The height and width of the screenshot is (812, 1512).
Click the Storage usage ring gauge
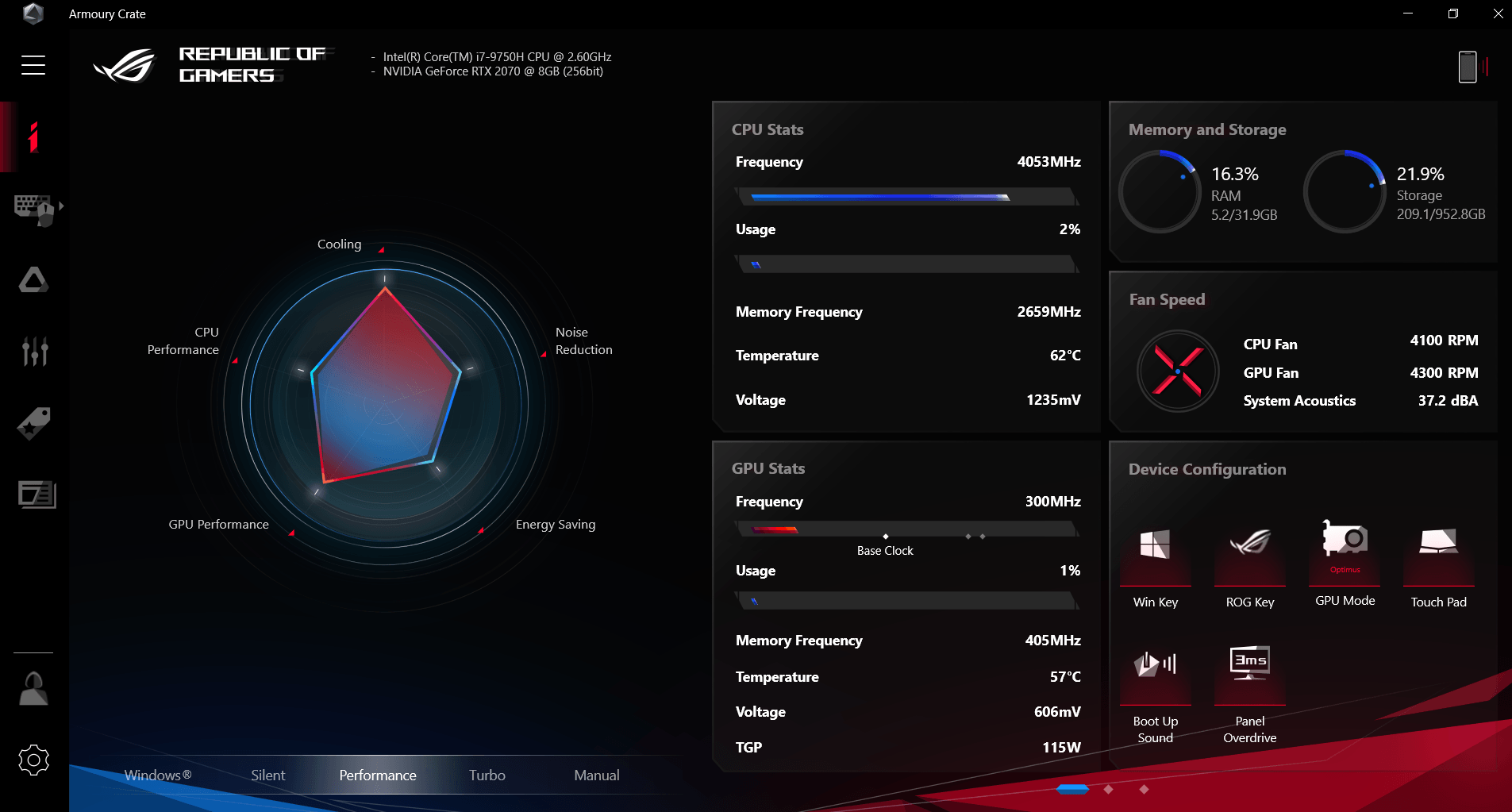(1345, 191)
